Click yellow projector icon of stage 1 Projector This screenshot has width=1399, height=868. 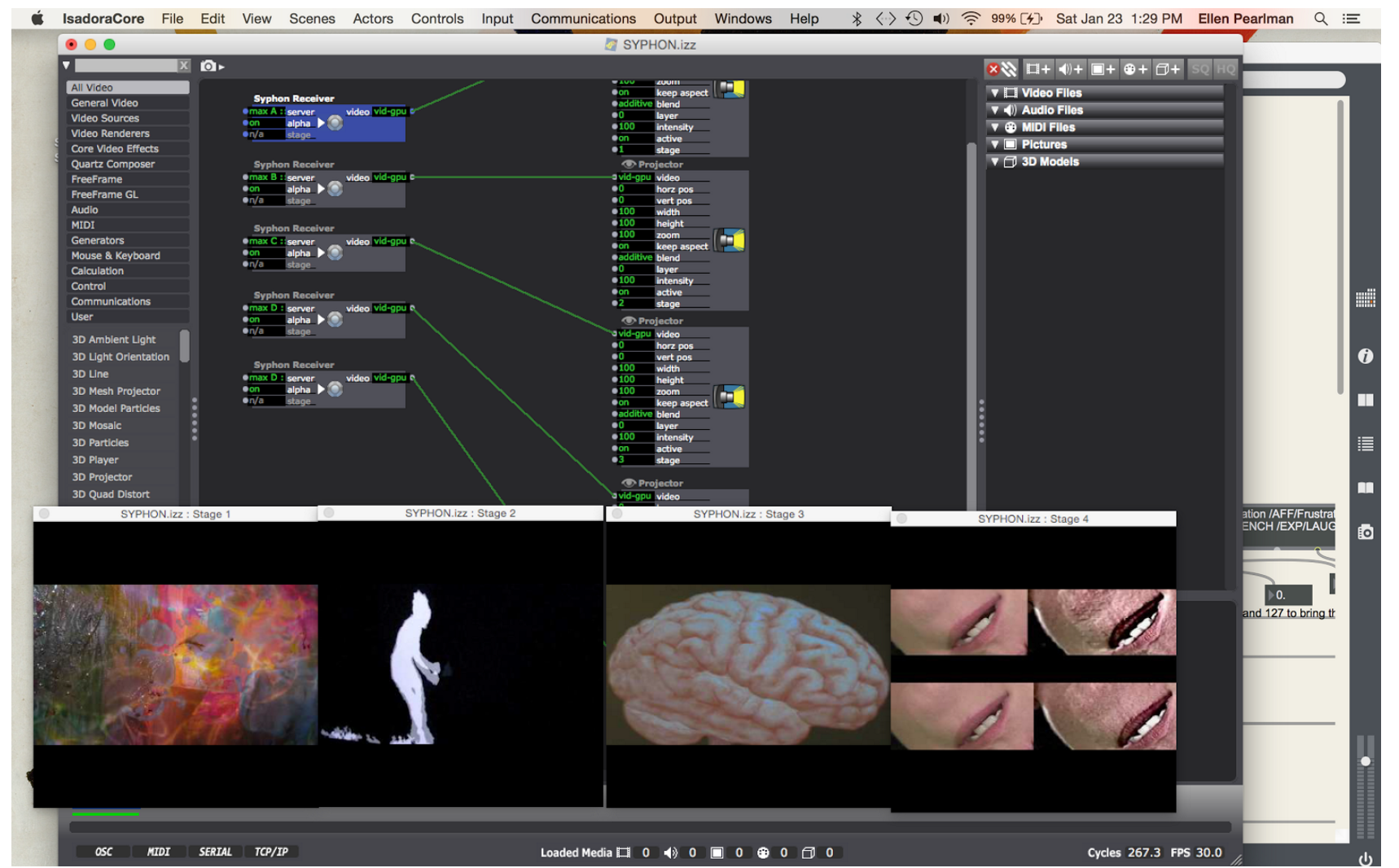pos(731,88)
